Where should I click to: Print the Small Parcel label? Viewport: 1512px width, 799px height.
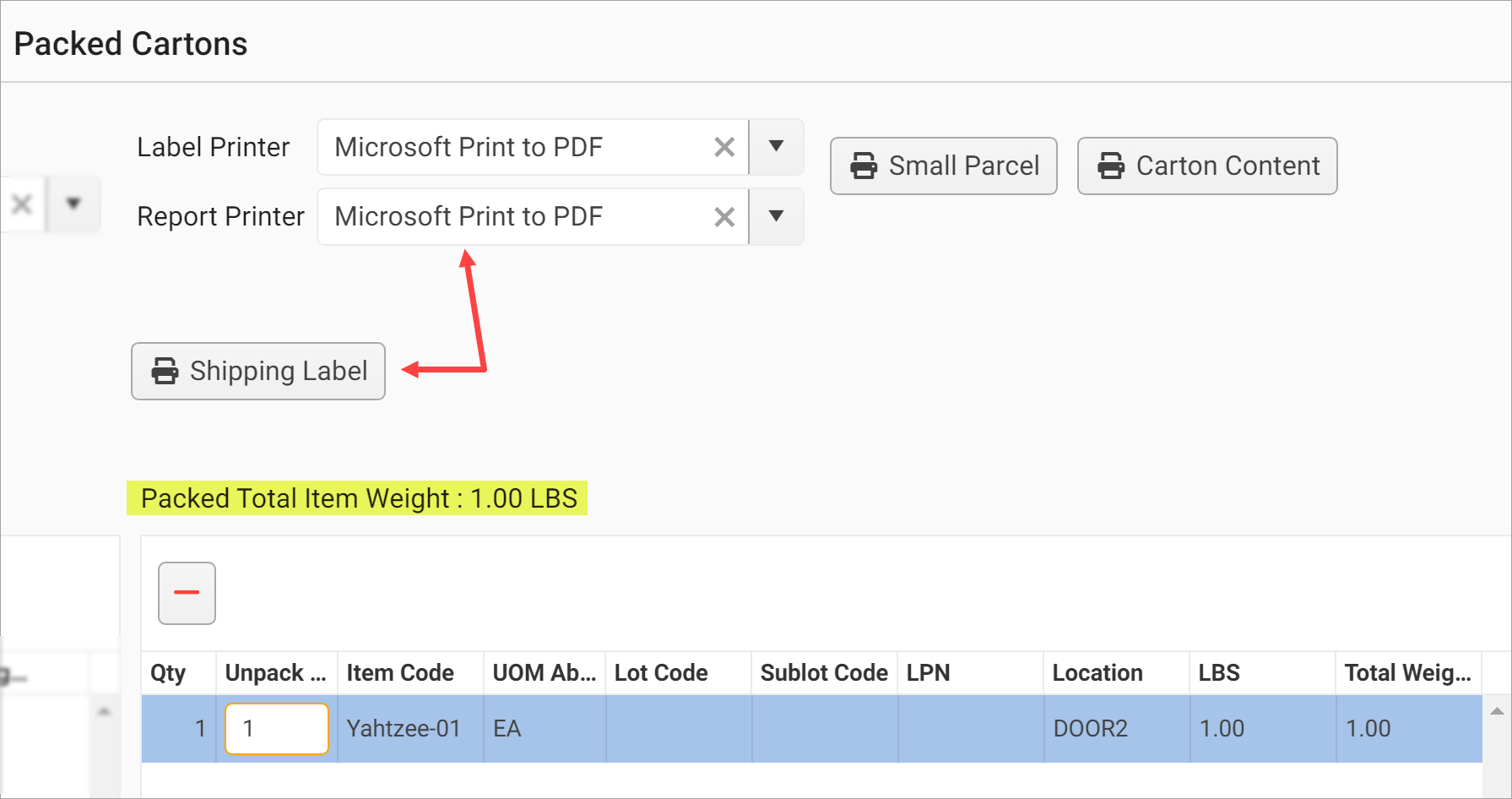click(943, 166)
